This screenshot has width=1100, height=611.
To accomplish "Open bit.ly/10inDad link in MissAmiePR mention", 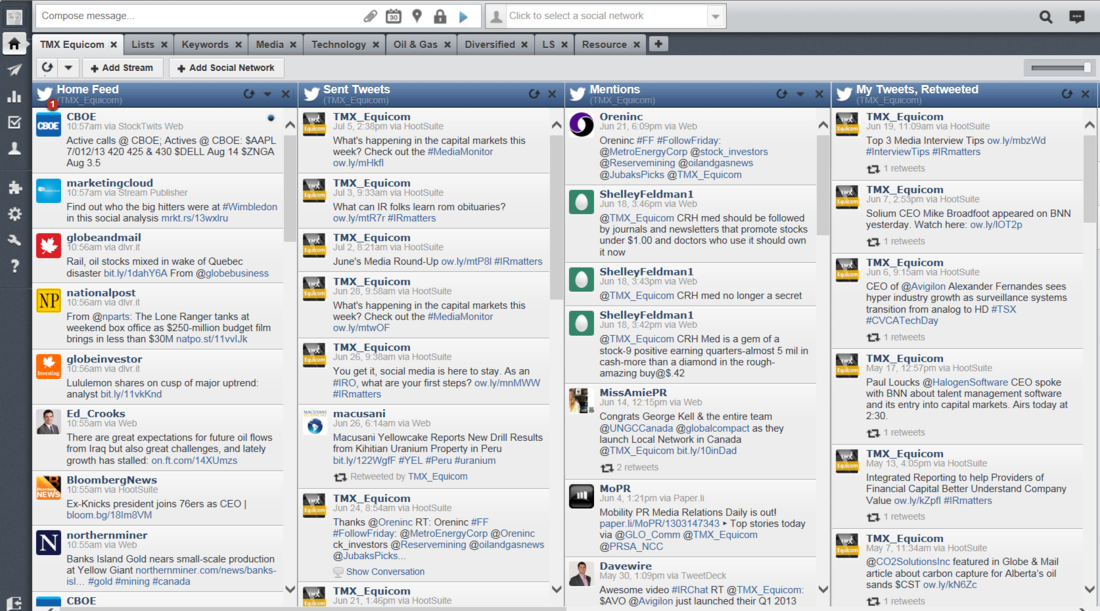I will coord(706,451).
